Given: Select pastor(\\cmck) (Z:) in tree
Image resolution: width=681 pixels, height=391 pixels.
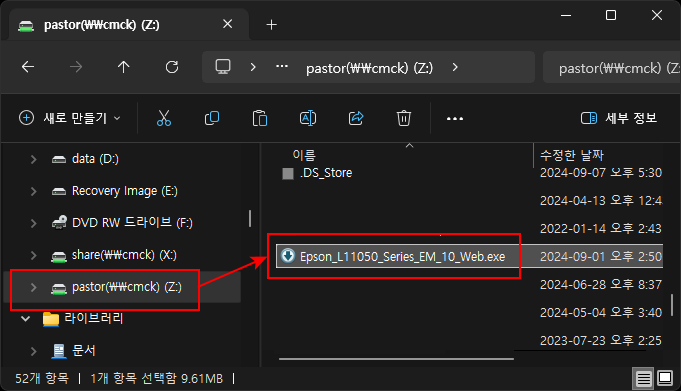Looking at the screenshot, I should coord(127,287).
